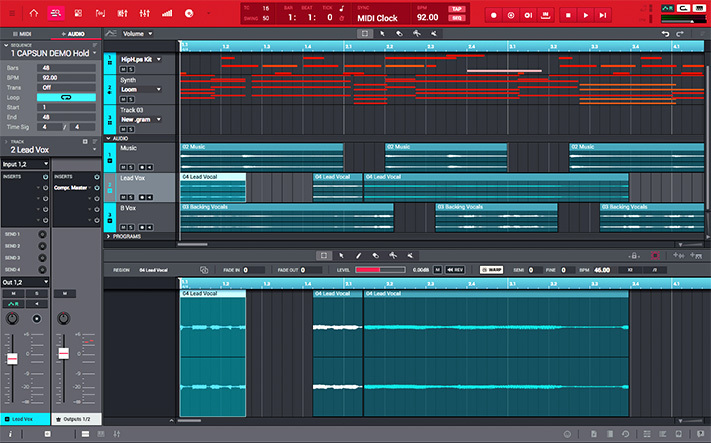Click the undo arrow icon
Image resolution: width=711 pixels, height=443 pixels.
pyautogui.click(x=666, y=33)
